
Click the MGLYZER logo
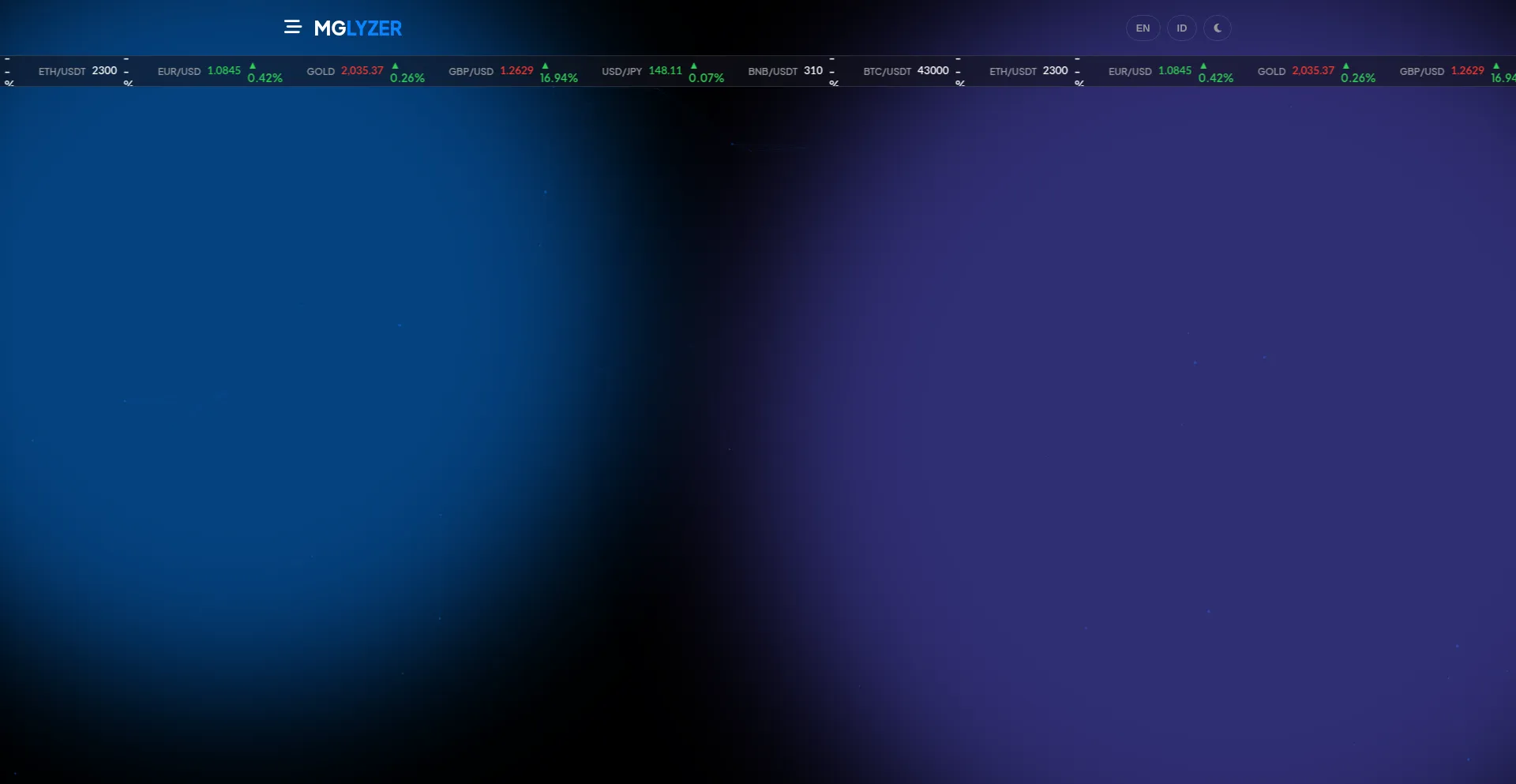(358, 28)
